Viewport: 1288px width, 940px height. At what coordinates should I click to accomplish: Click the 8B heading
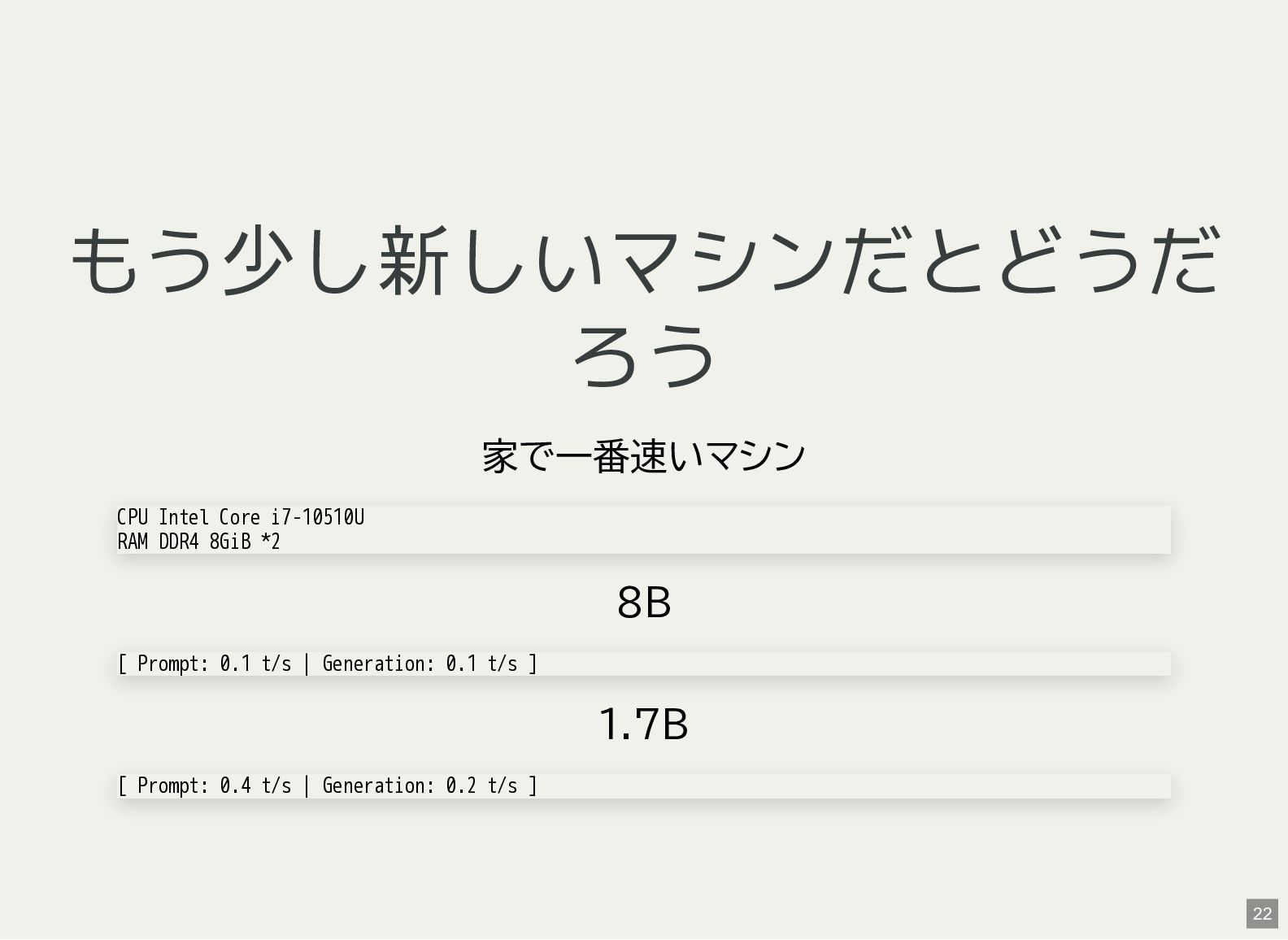point(644,603)
